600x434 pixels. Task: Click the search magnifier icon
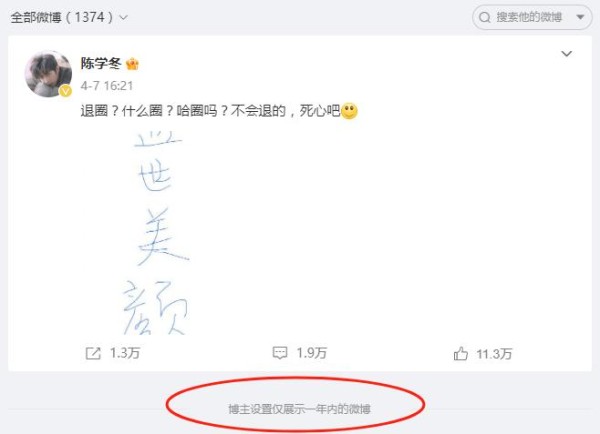(x=485, y=17)
